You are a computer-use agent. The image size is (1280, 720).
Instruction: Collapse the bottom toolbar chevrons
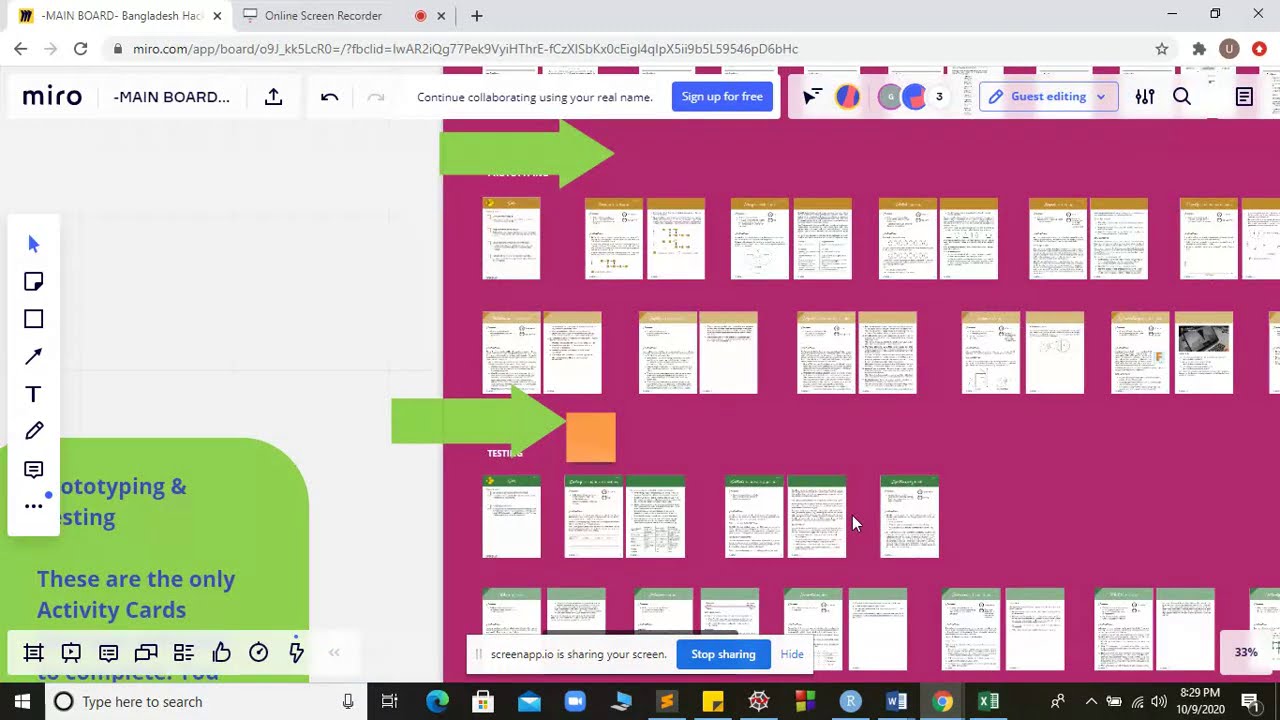click(x=334, y=653)
